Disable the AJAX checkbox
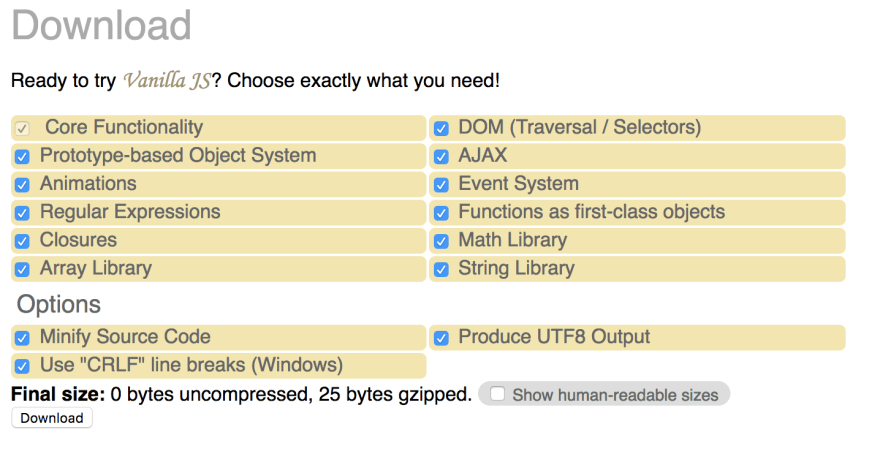Viewport: 880px width, 451px height. 441,157
